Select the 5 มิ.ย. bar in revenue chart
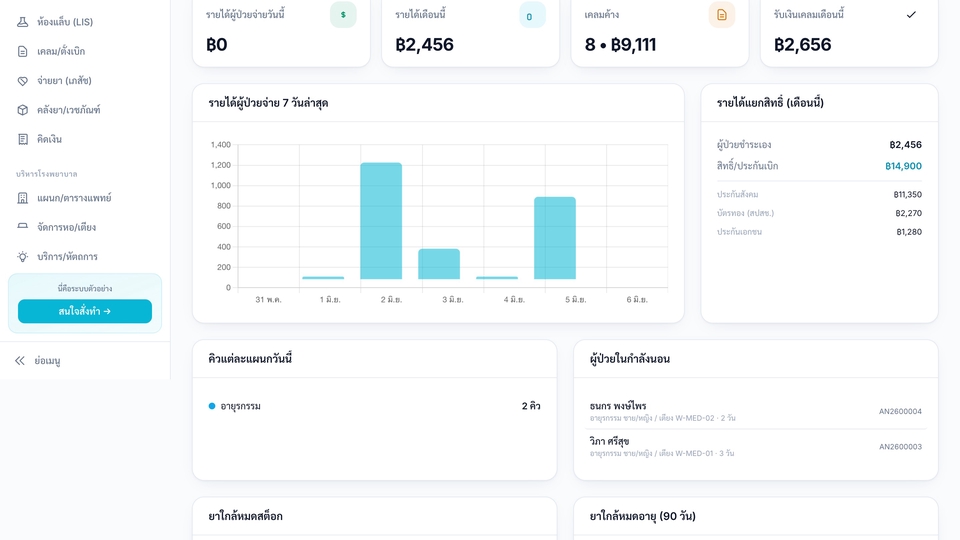The image size is (960, 540). pyautogui.click(x=555, y=238)
